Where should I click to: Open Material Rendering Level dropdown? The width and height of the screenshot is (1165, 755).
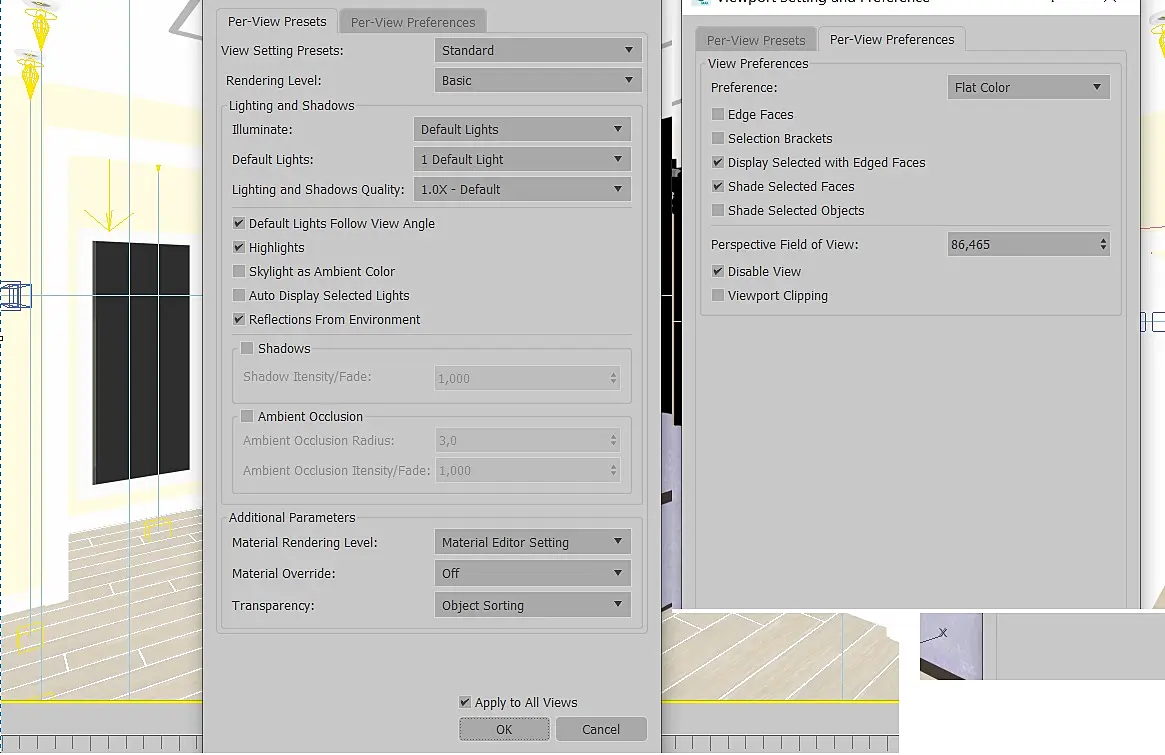pyautogui.click(x=532, y=542)
